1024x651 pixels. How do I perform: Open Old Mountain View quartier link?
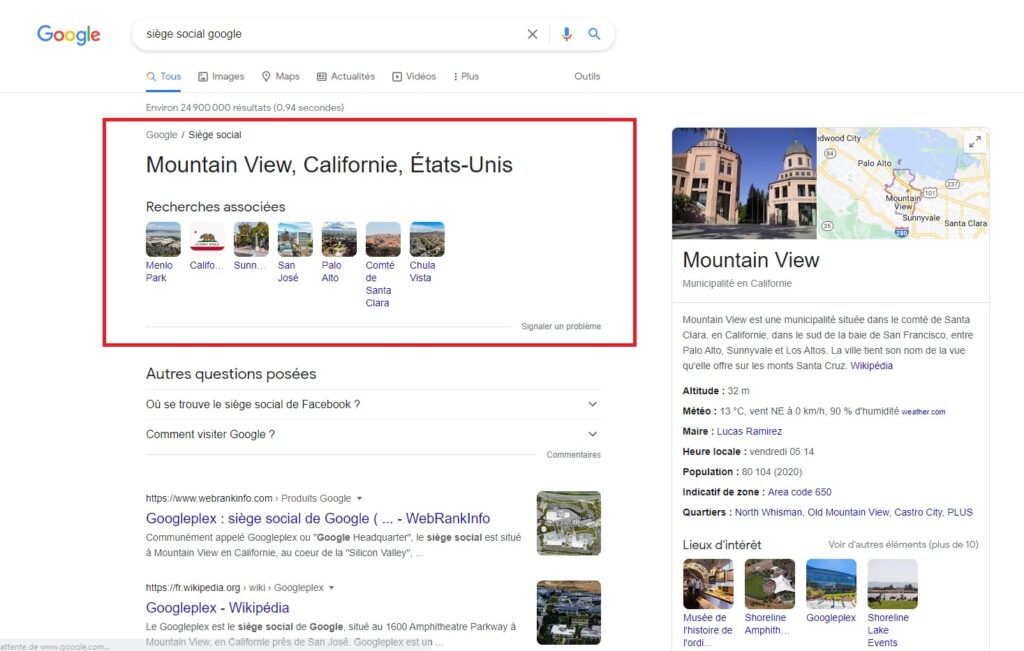pos(848,513)
